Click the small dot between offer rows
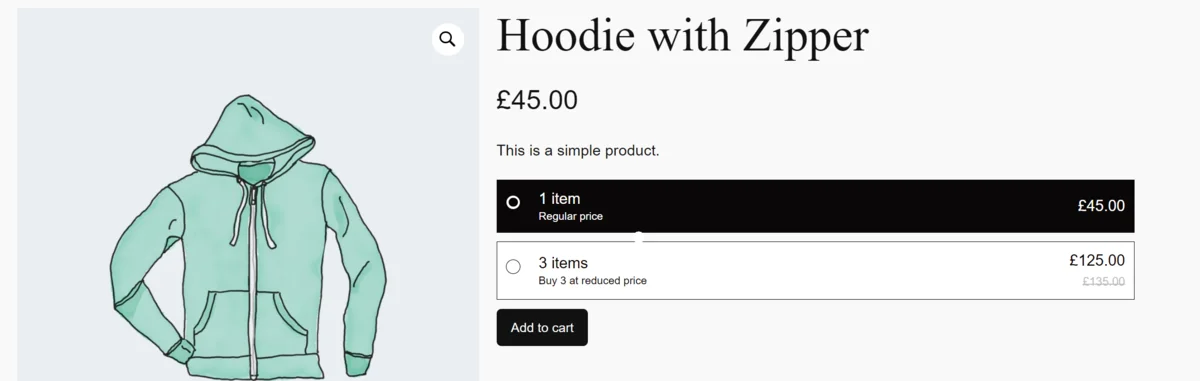The height and width of the screenshot is (381, 1200). pyautogui.click(x=638, y=236)
